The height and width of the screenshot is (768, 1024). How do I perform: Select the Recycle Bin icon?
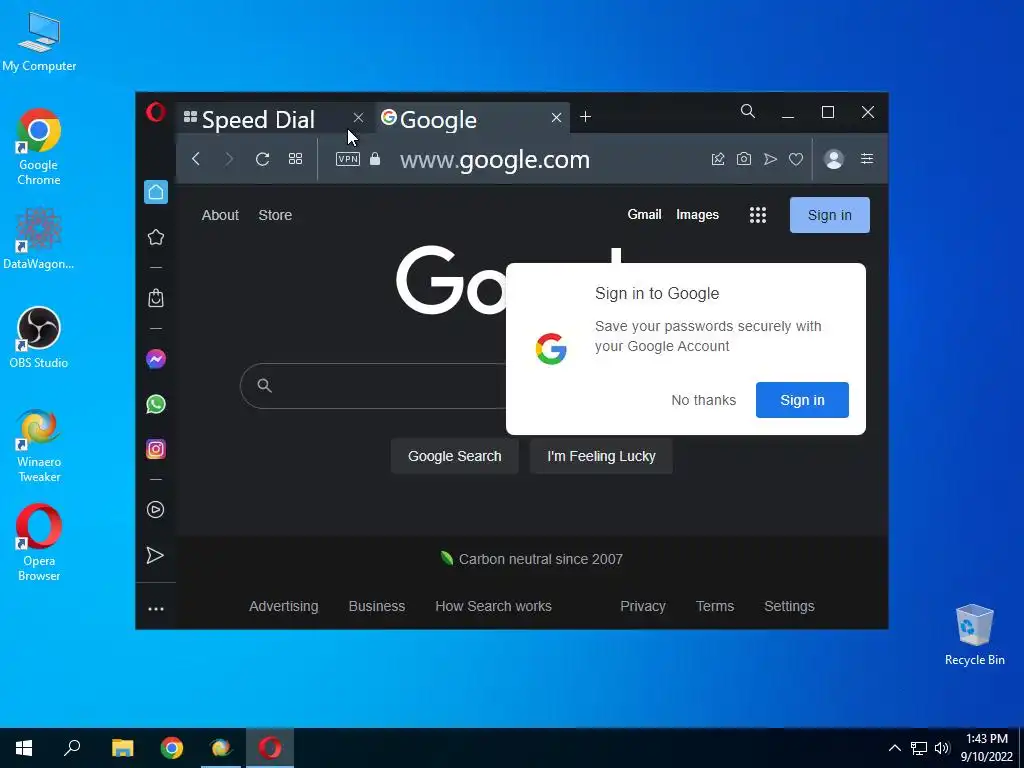974,634
